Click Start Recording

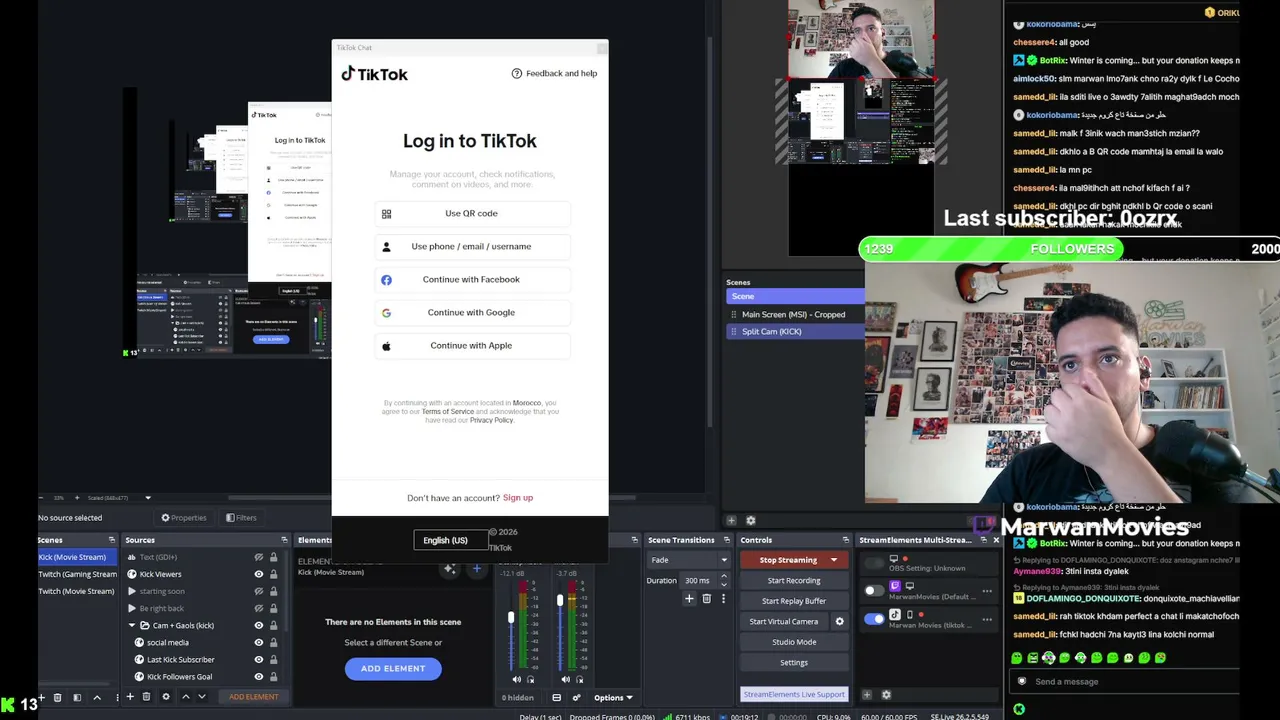click(x=794, y=580)
